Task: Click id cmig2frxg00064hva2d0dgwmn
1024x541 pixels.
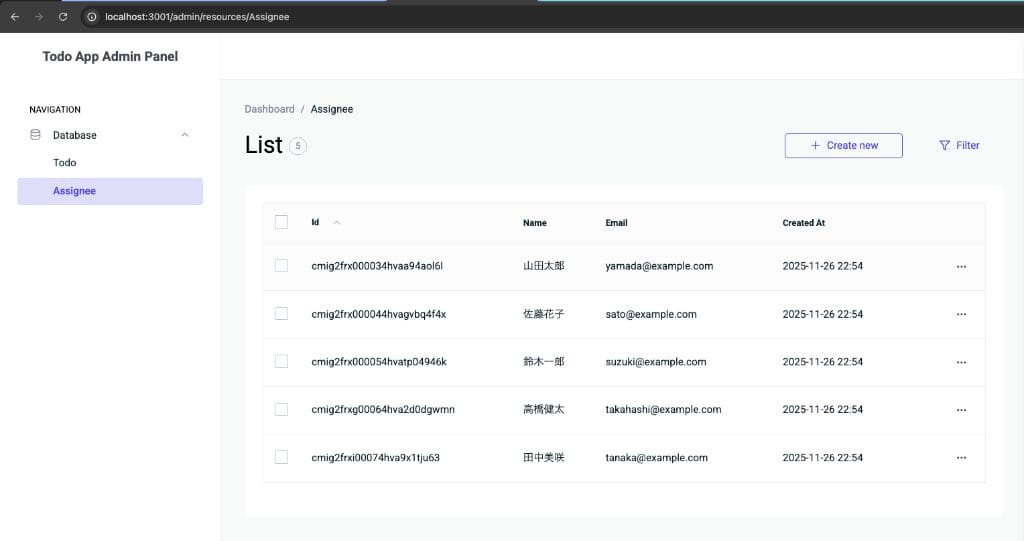Action: coord(383,410)
